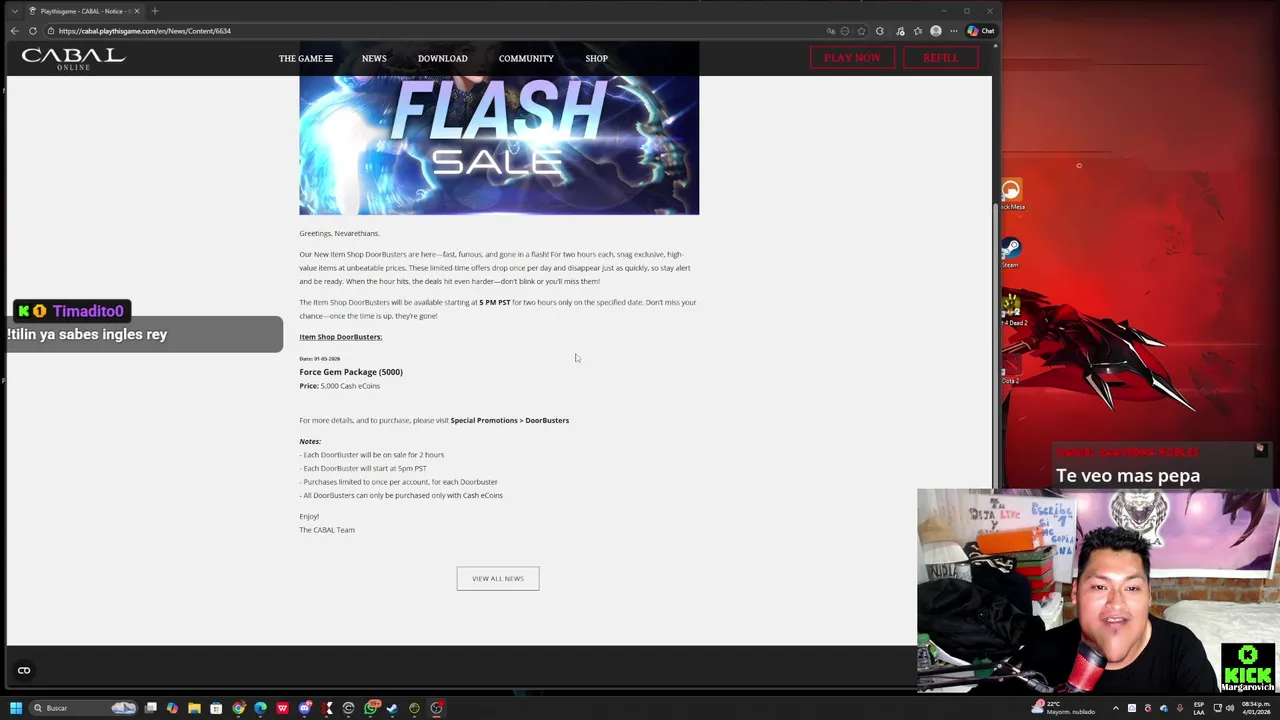Screen dimensions: 1280x720
Task: Click the Kick Margarovich logo overlay
Action: point(1248,667)
